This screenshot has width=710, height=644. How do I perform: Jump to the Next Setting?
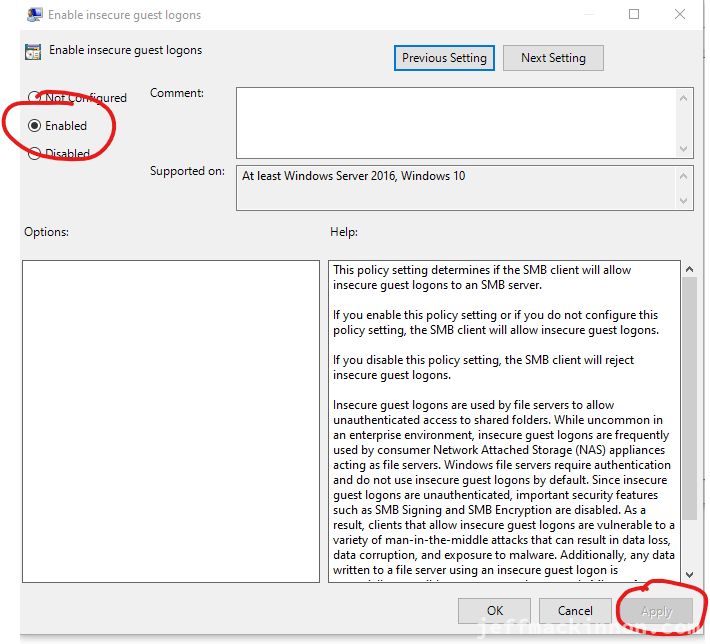click(553, 58)
